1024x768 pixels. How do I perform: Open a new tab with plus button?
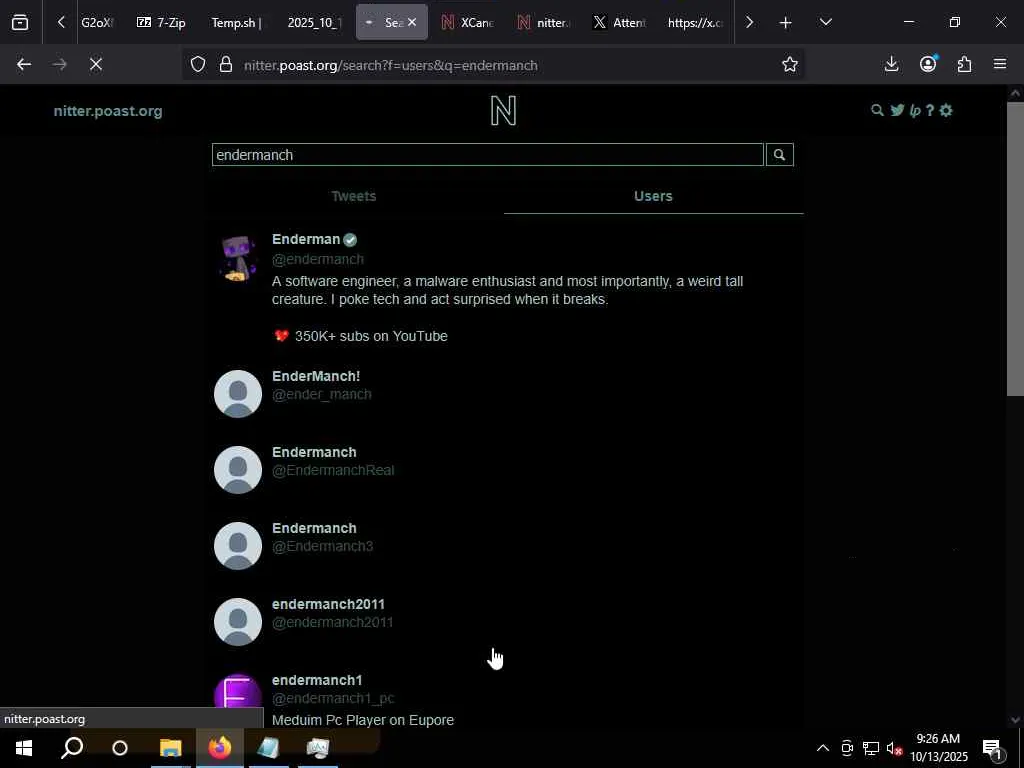(x=786, y=22)
